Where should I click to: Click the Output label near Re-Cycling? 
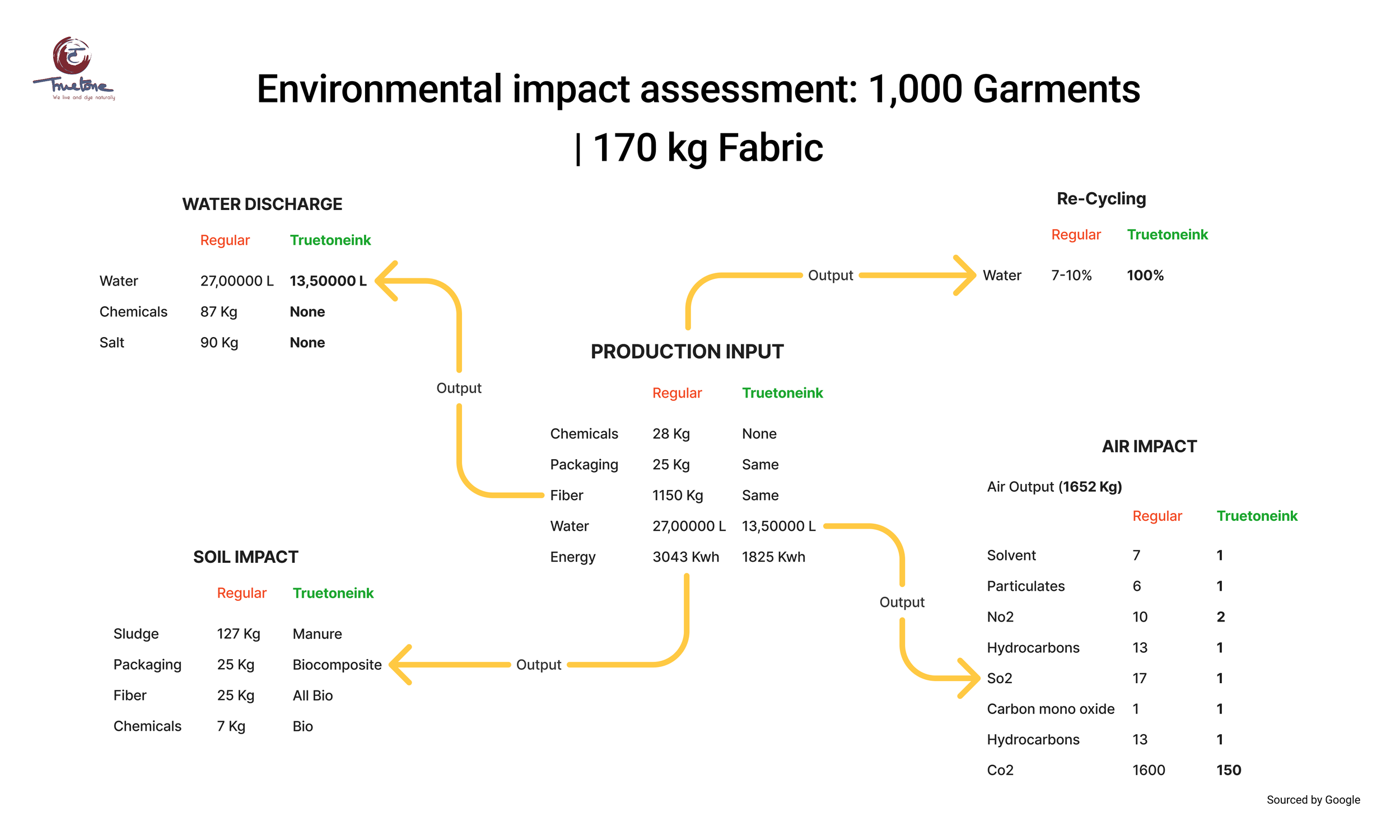(x=830, y=275)
